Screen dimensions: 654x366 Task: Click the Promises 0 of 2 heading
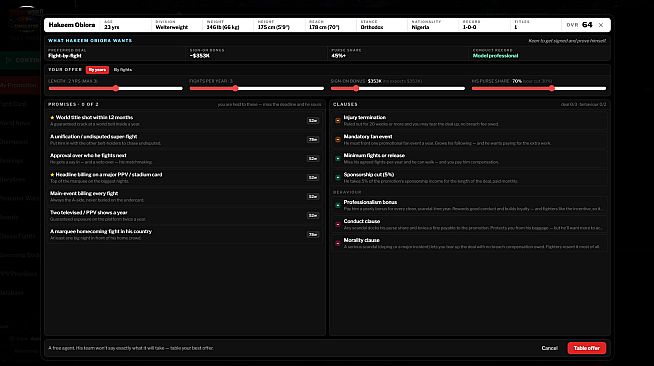point(73,104)
